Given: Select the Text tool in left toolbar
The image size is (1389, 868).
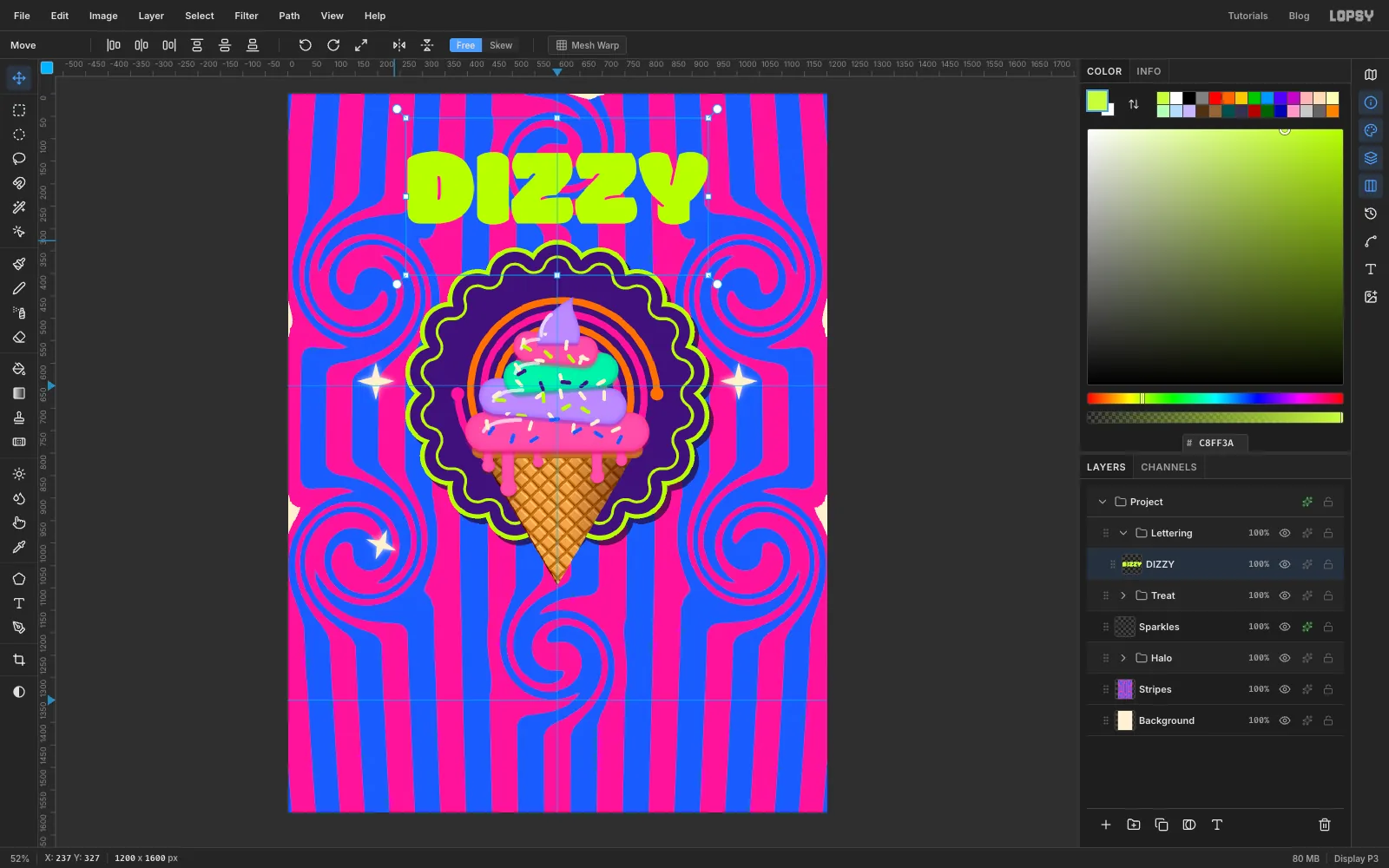Looking at the screenshot, I should pos(19,603).
